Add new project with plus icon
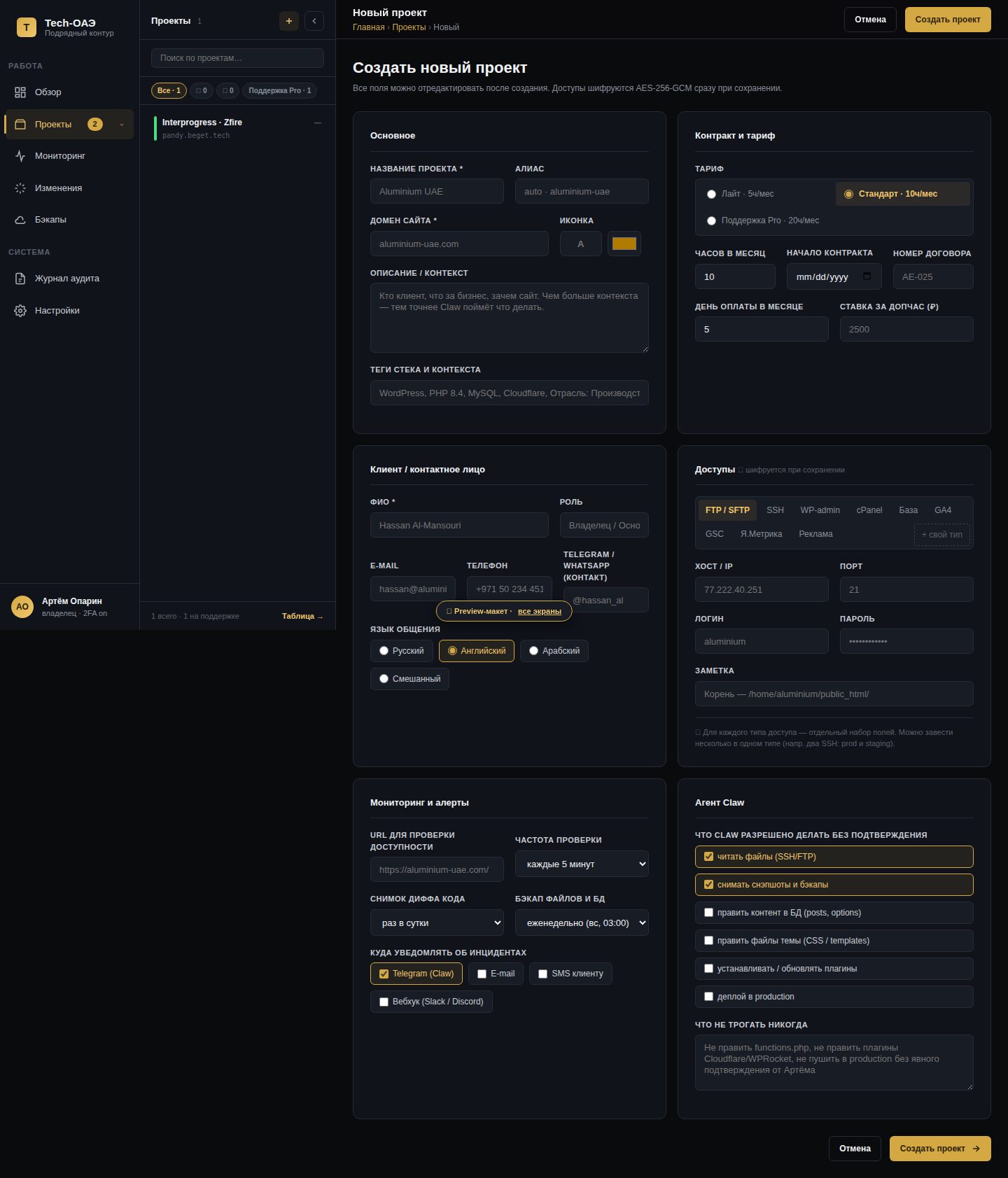Screen dimensions: 1008x1178 (289, 21)
